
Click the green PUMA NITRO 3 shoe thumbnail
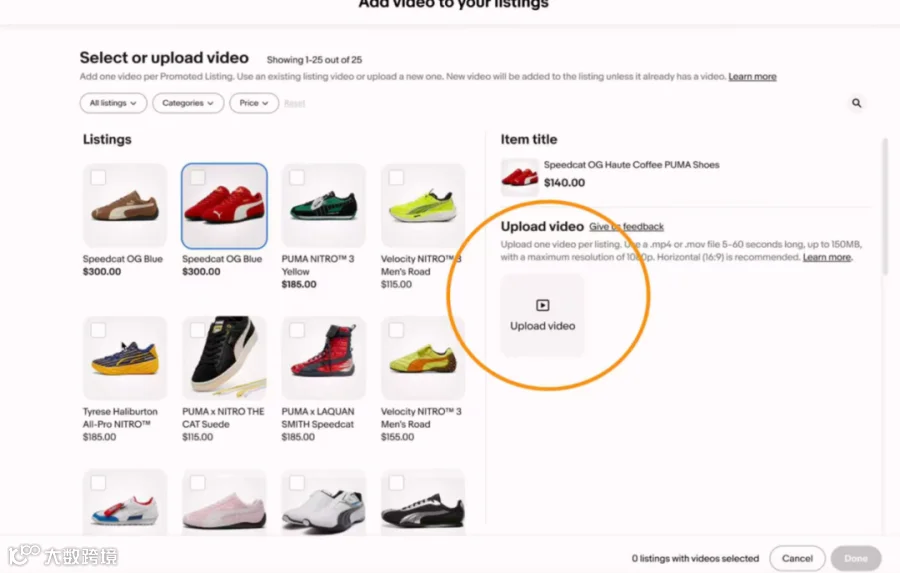pyautogui.click(x=324, y=206)
